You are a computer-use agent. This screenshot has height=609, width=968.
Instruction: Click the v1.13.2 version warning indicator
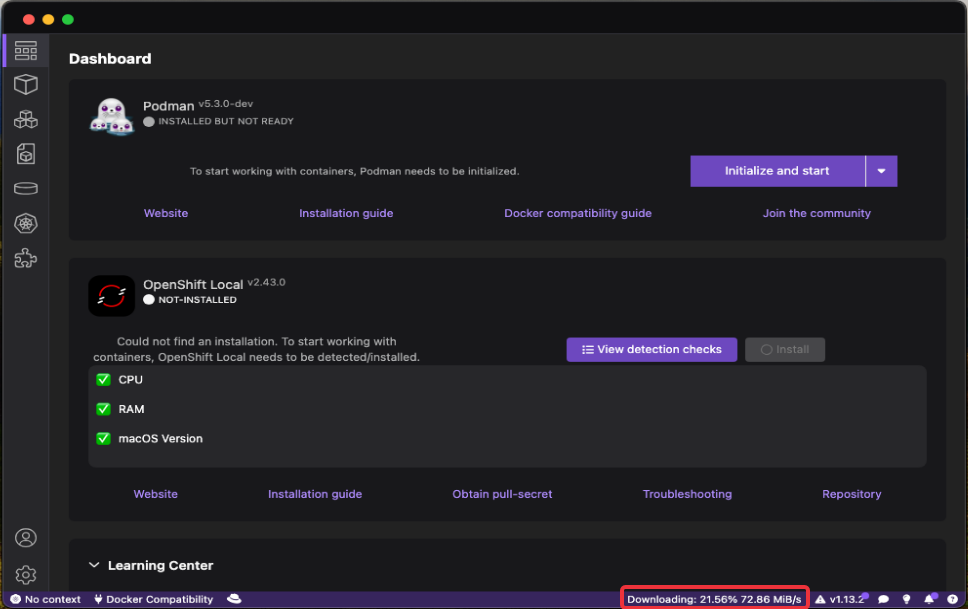click(840, 599)
